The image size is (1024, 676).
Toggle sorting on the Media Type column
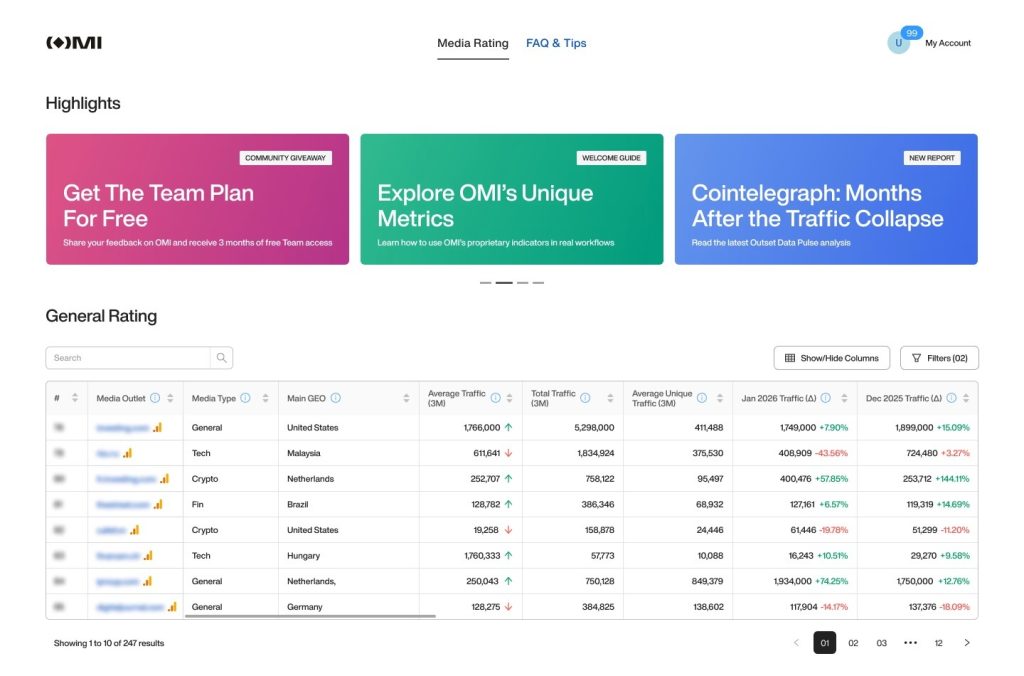[x=264, y=397]
